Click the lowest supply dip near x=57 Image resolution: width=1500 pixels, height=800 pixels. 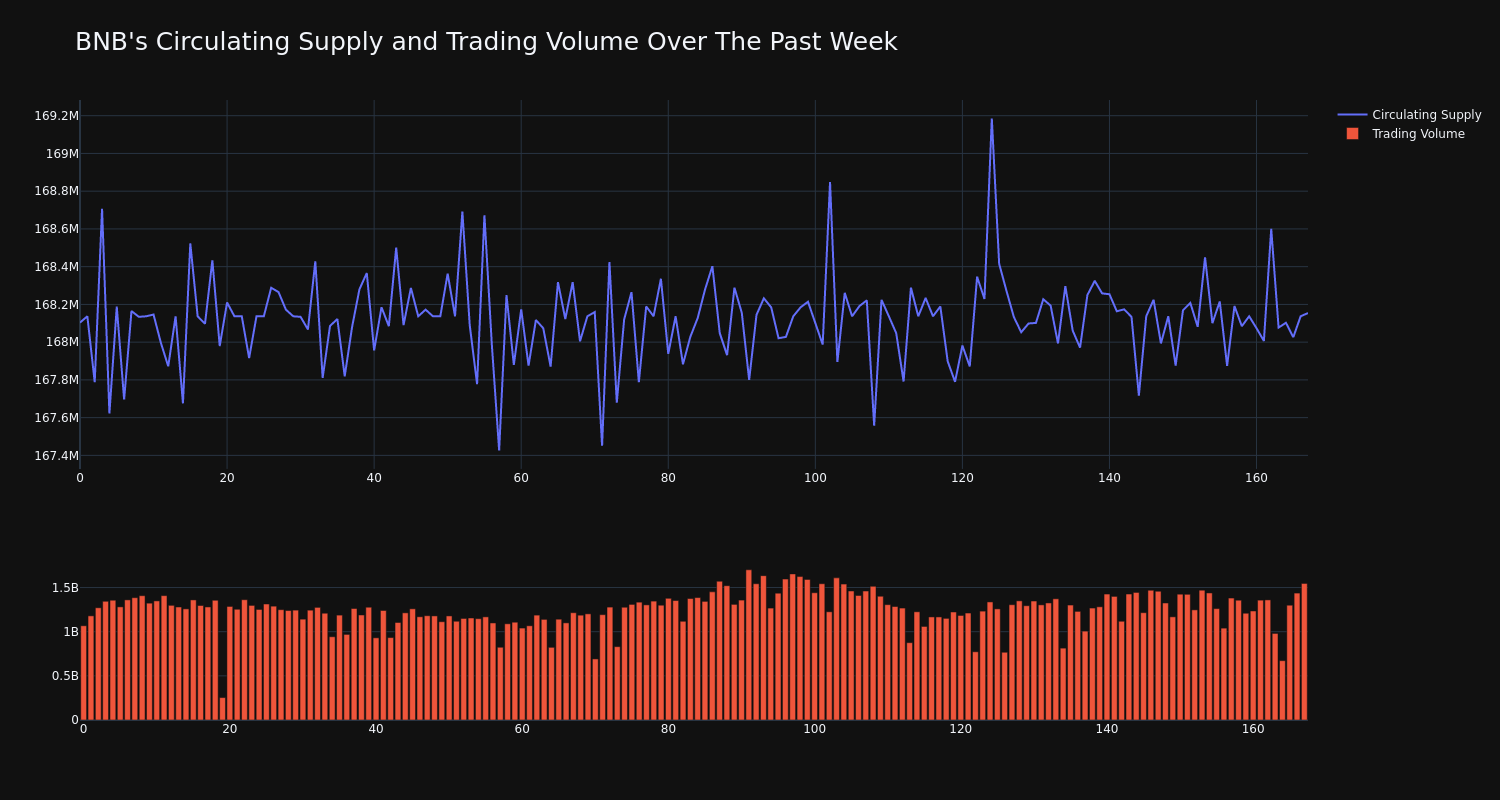[499, 449]
